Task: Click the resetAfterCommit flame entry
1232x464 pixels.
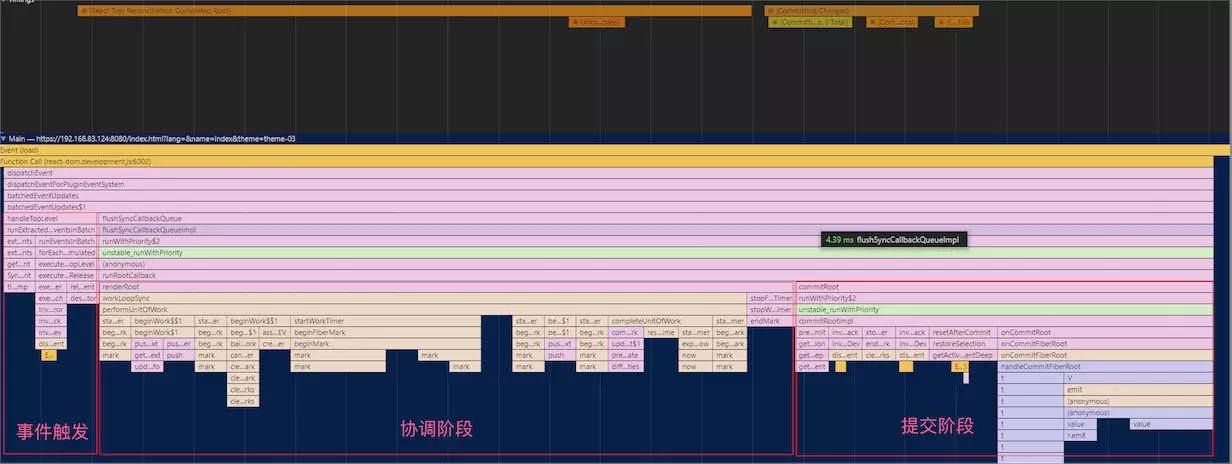Action: 964,332
